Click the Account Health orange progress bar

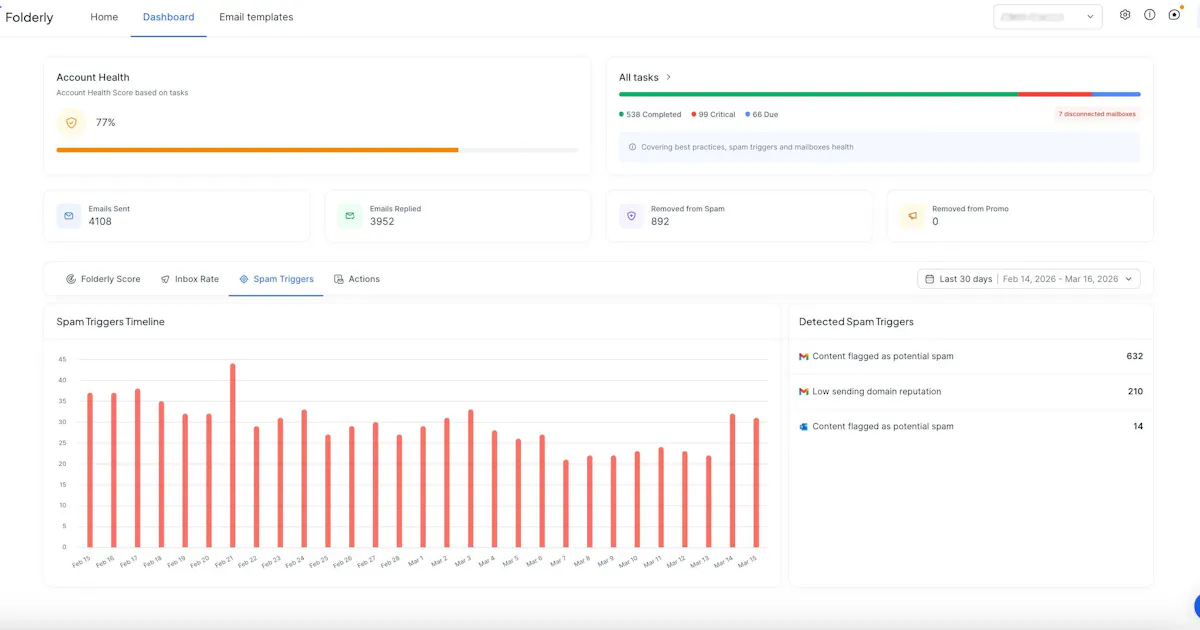coord(257,150)
